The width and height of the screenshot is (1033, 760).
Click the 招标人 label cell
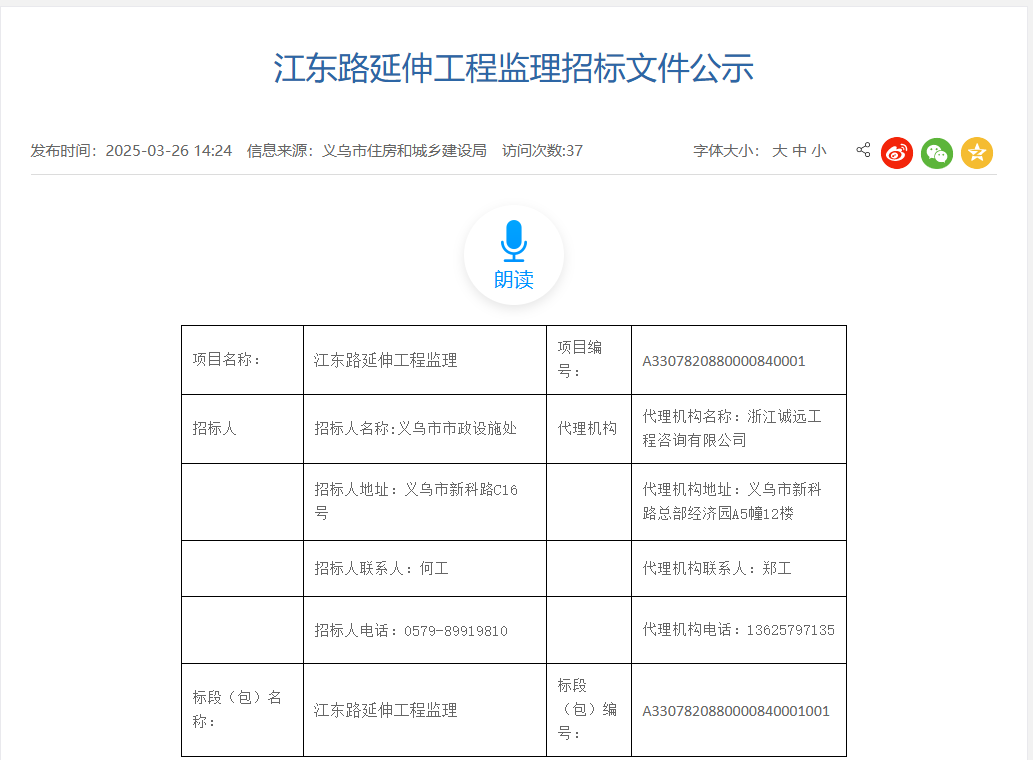[x=242, y=429]
